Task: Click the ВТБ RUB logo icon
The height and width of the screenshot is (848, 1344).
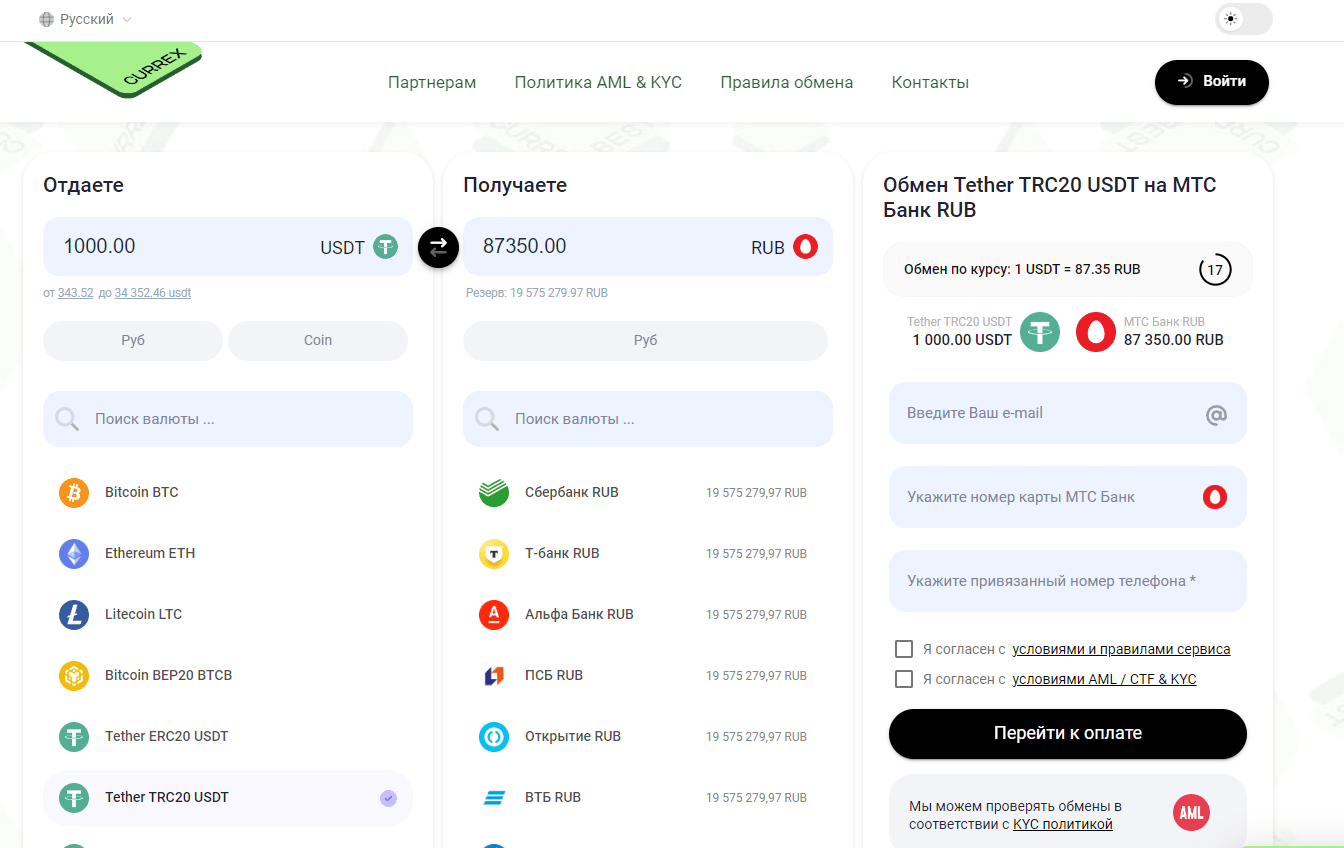Action: coord(494,797)
